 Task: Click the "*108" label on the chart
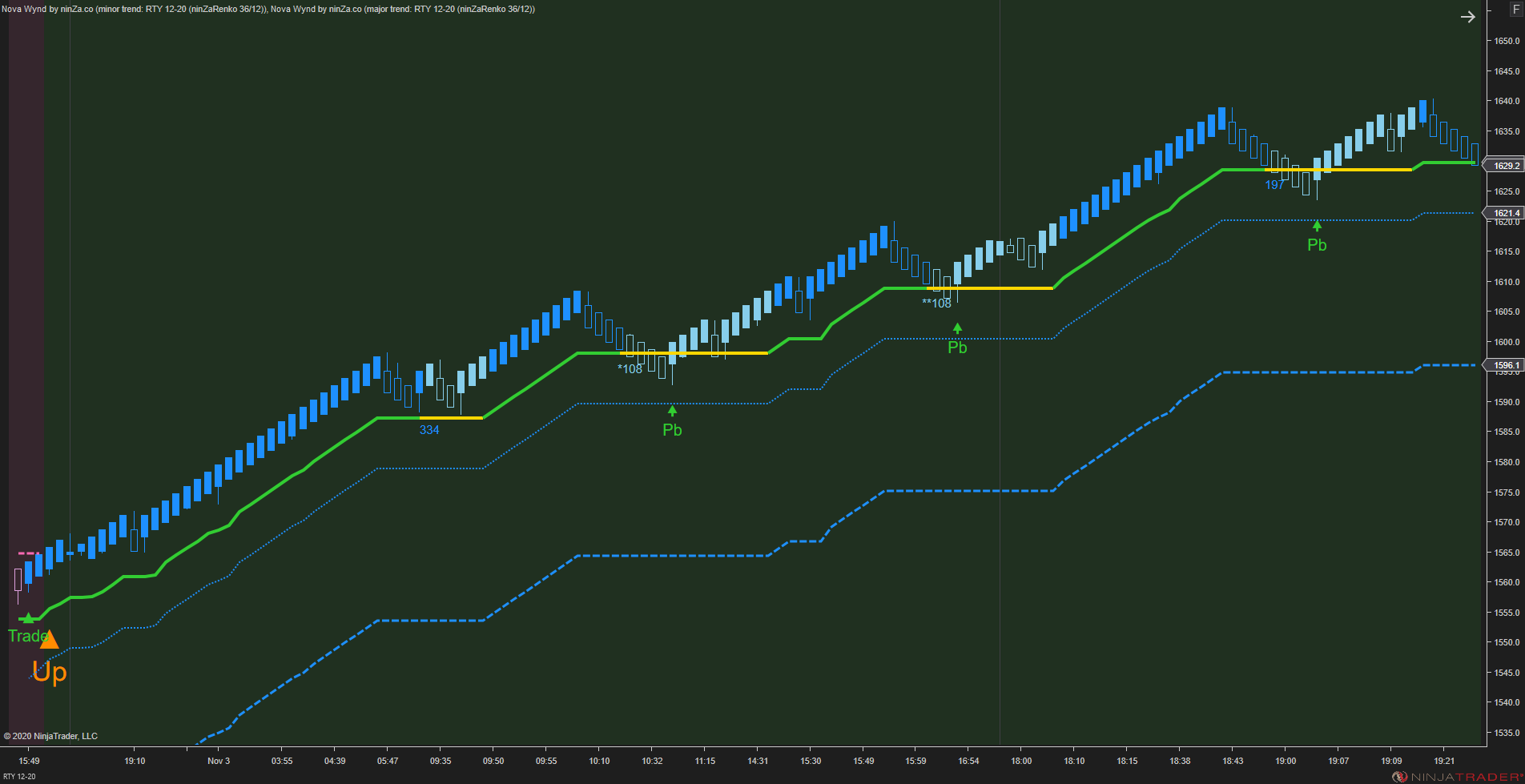pos(630,368)
